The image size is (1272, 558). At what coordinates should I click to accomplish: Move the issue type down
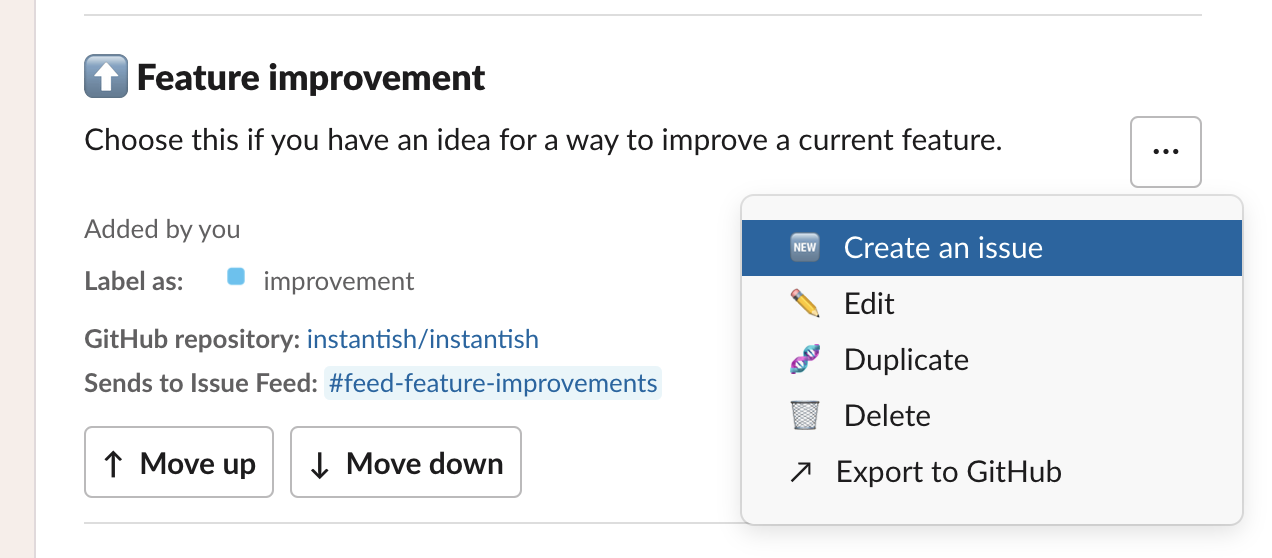click(x=406, y=462)
